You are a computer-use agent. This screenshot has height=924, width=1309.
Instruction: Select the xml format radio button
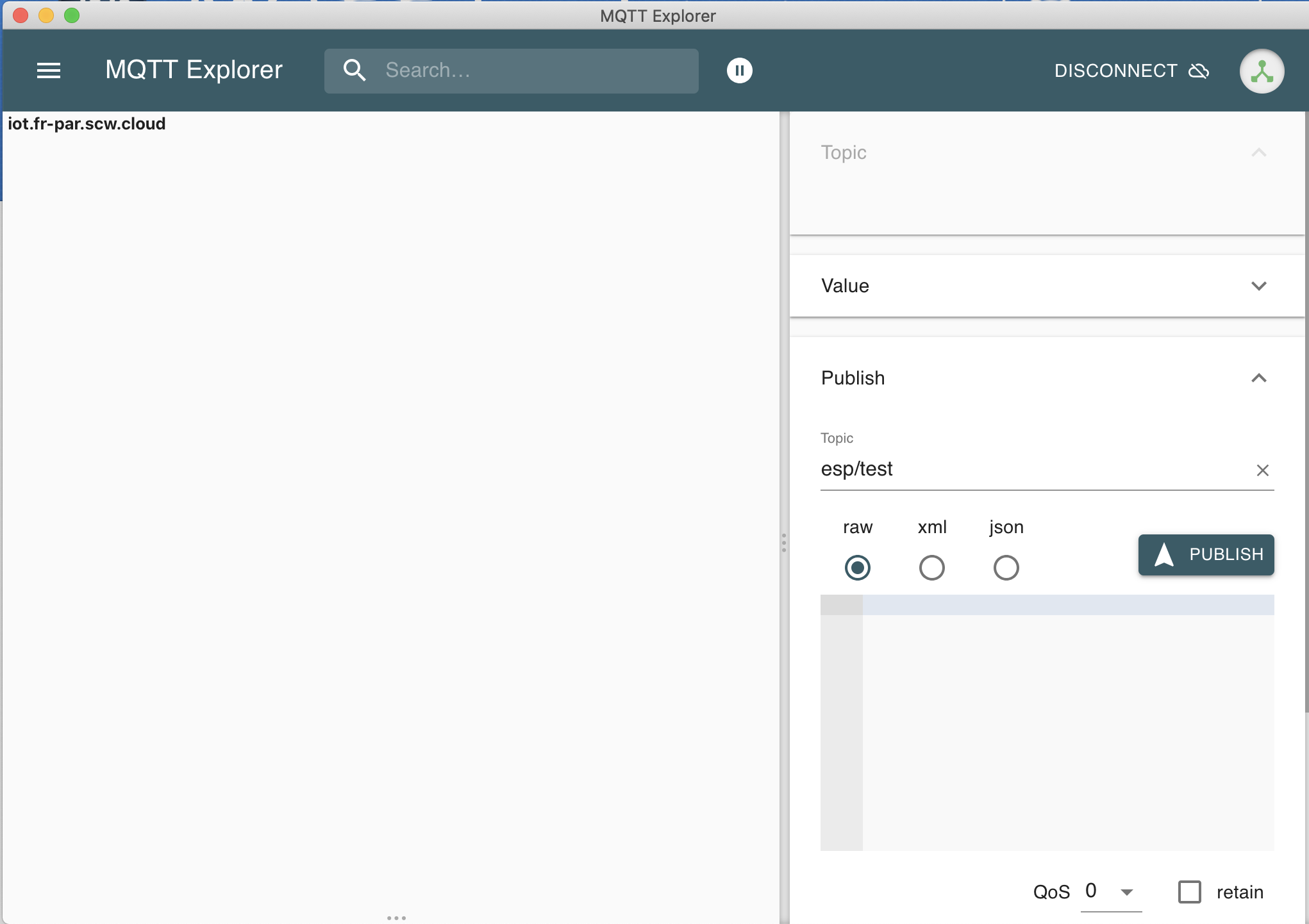pos(931,568)
